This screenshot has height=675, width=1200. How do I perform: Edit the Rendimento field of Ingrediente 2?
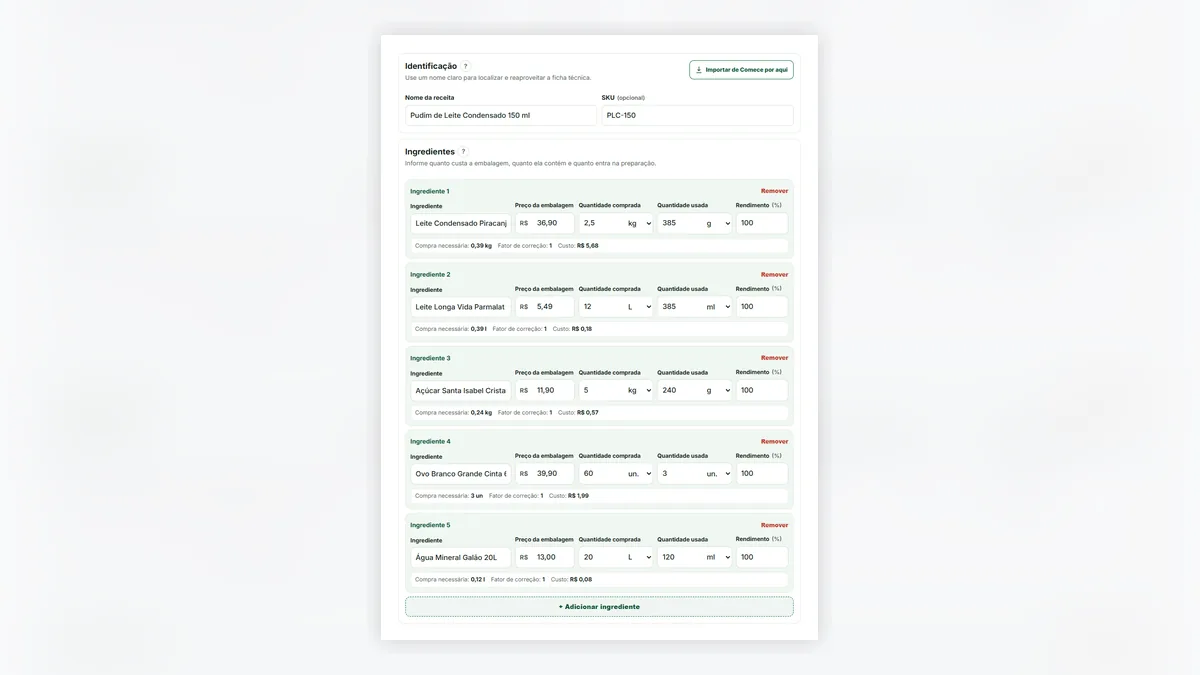coord(762,307)
